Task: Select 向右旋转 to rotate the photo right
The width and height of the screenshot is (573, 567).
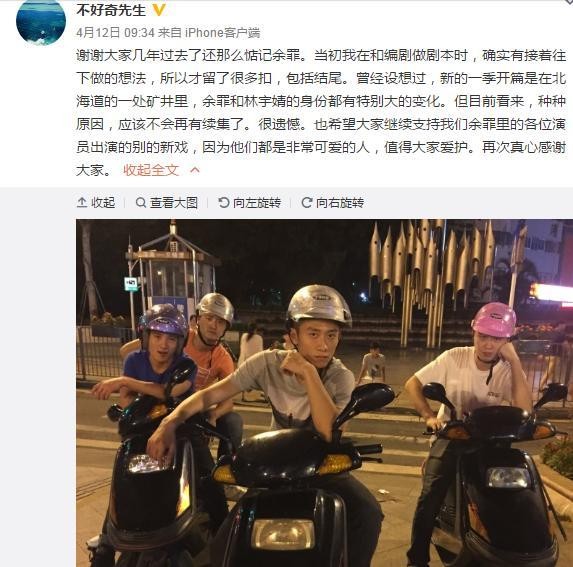Action: (340, 202)
